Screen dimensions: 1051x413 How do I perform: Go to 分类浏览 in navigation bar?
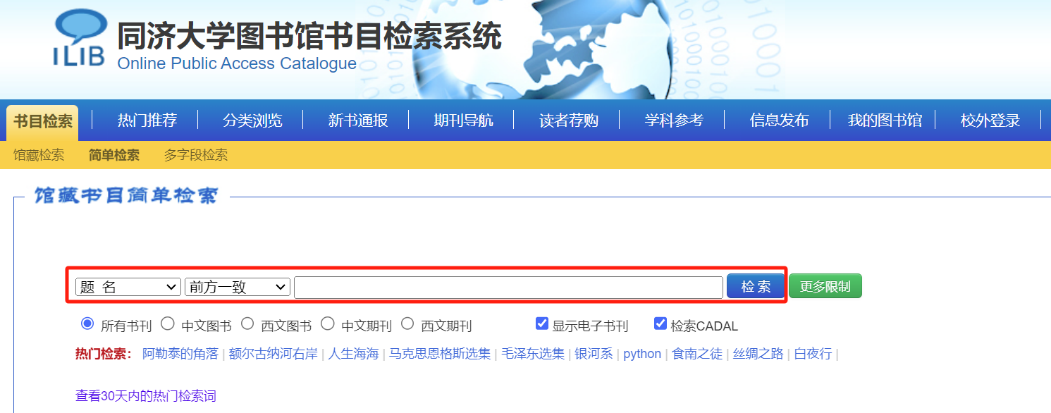[252, 121]
